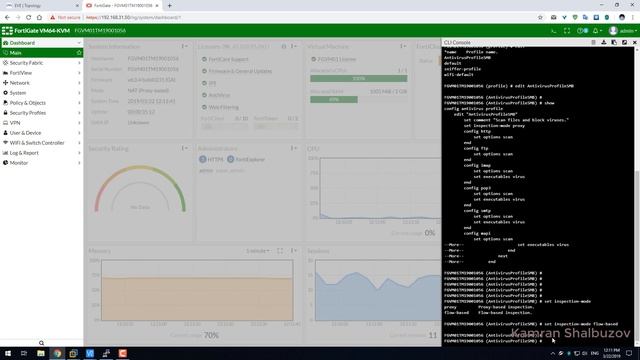Collapse the Dashboard menu section
640x360 pixels.
point(79,43)
